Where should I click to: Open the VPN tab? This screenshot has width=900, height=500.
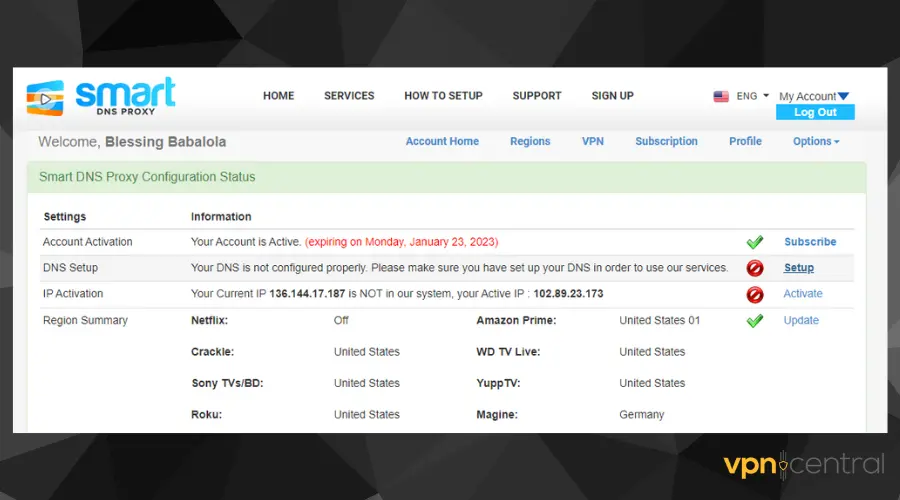click(592, 141)
